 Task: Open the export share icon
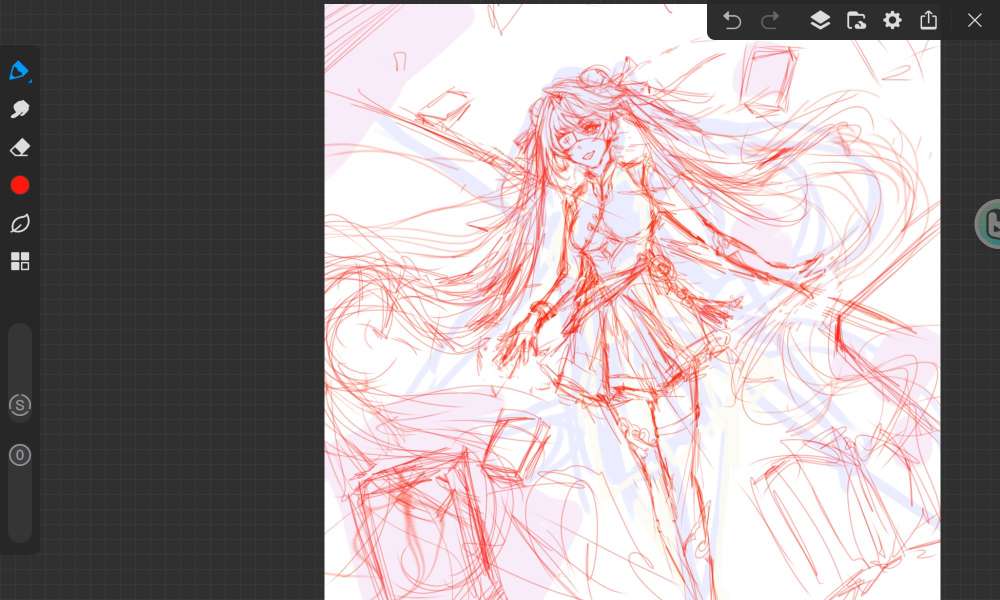point(929,20)
